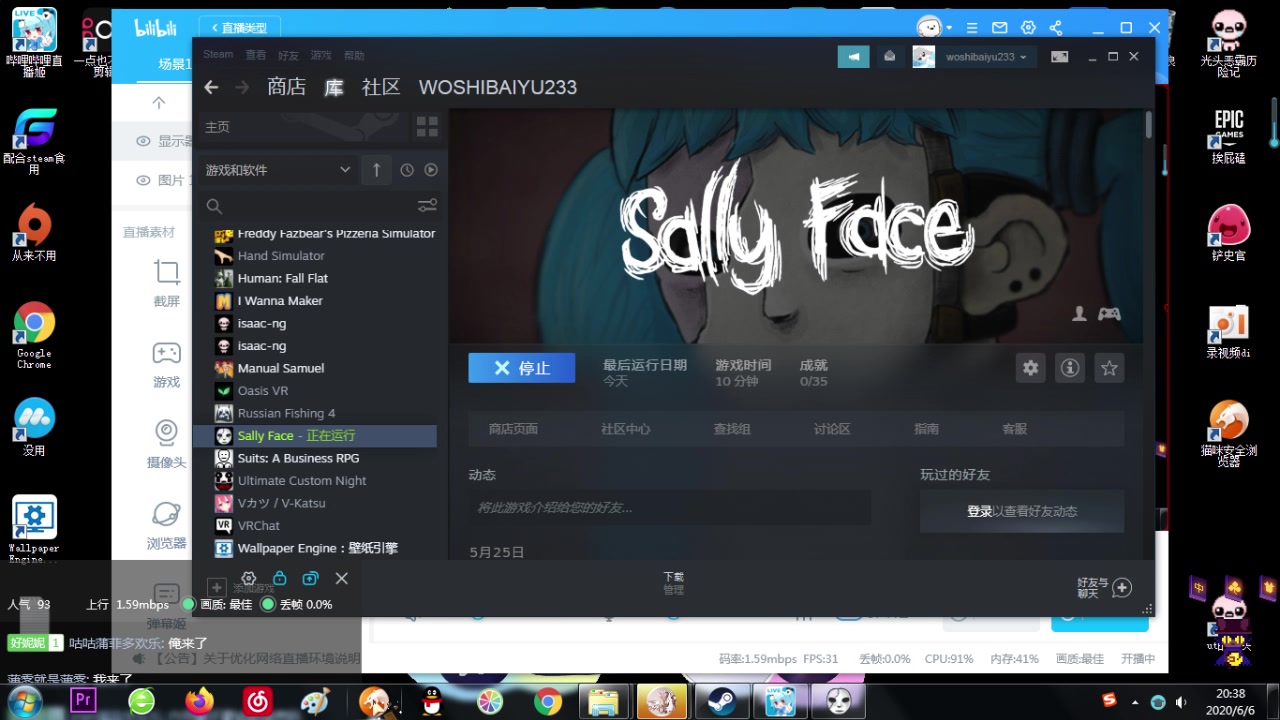1280x720 pixels.
Task: Open Sally Face manage gear icon
Action: (1030, 368)
